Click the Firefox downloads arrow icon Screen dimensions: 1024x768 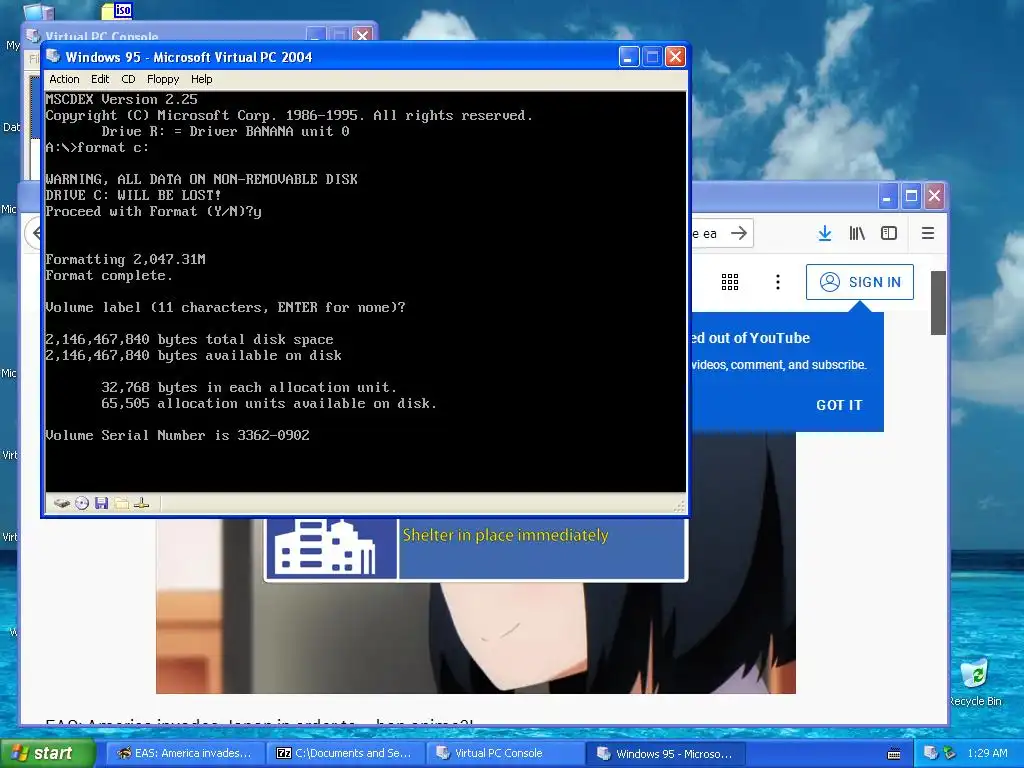coord(825,233)
